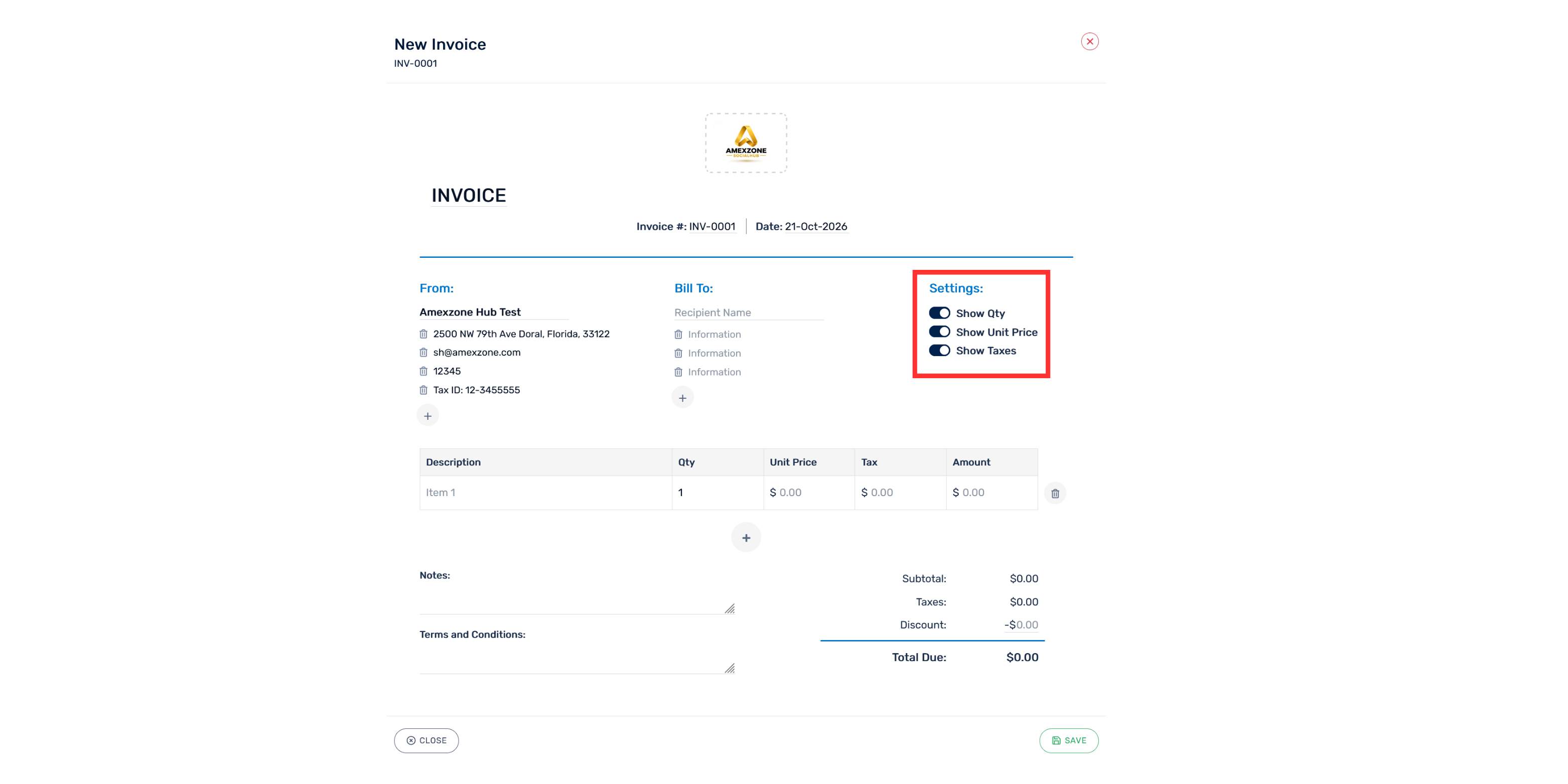Turn off the Show Taxes switch
This screenshot has height=784, width=1568.
tap(939, 351)
